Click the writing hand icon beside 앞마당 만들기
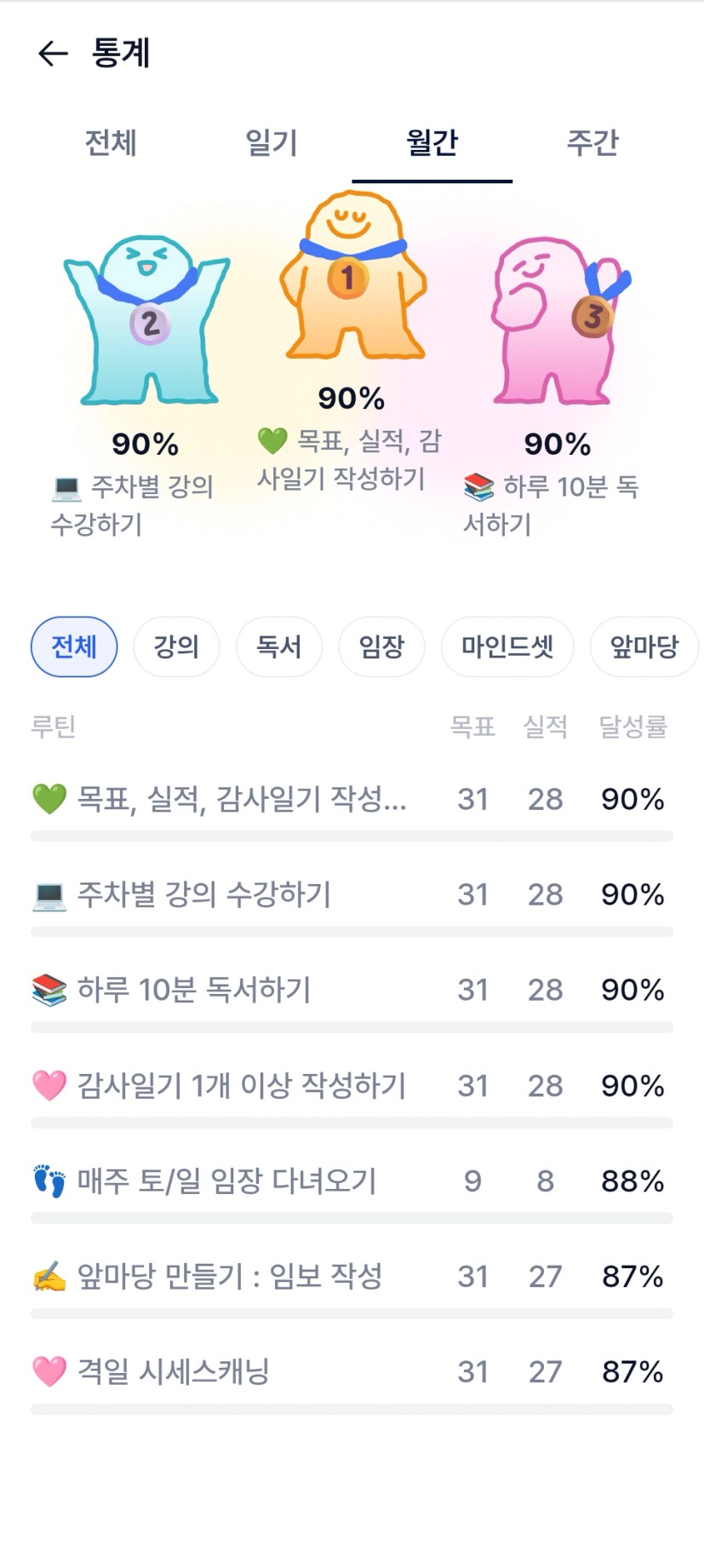The height and width of the screenshot is (1568, 704). (x=49, y=1277)
